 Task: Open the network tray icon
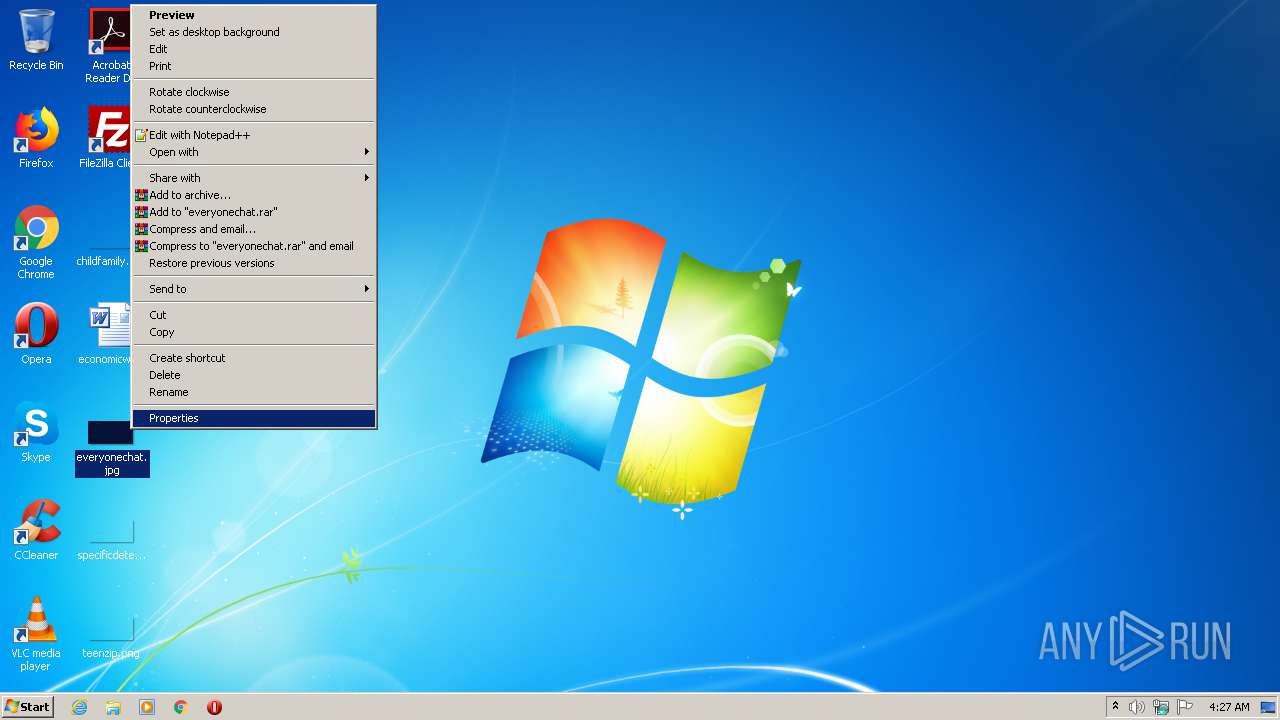point(1161,707)
